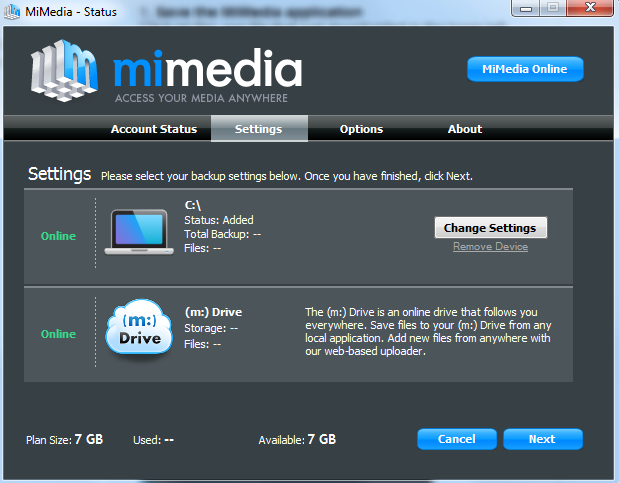Click the 'Files: --' text under C:\

pyautogui.click(x=203, y=248)
